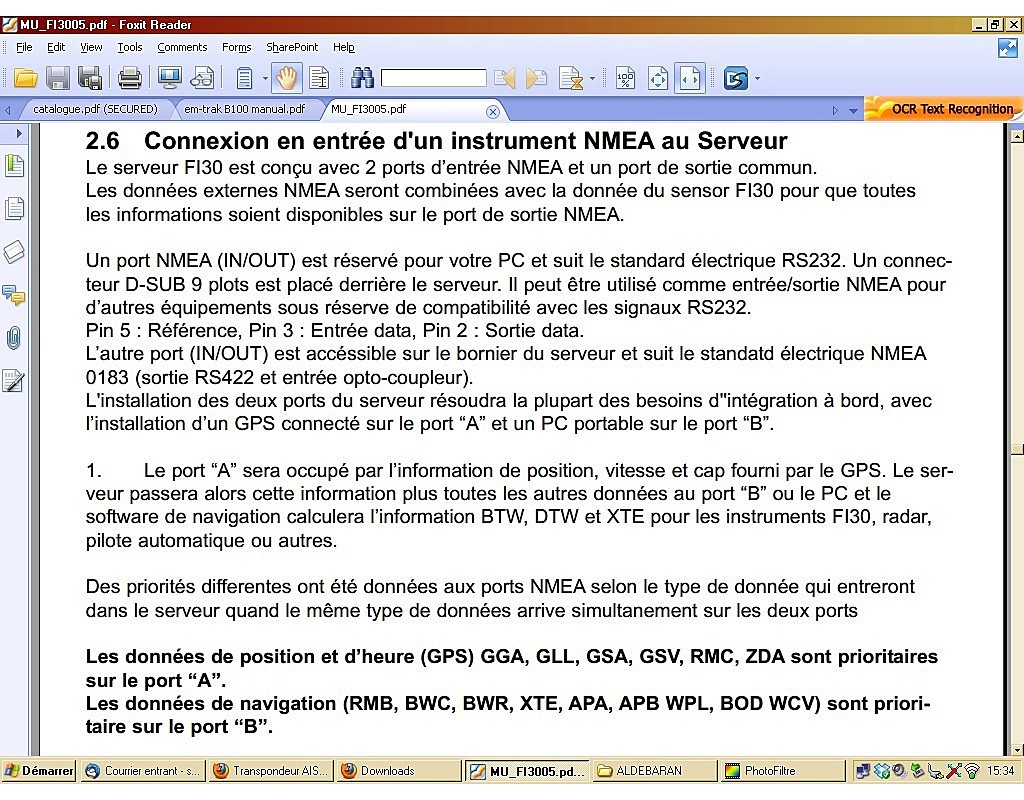Viewport: 1024px width, 800px height.
Task: Click the page with glasses icon
Action: click(202, 79)
